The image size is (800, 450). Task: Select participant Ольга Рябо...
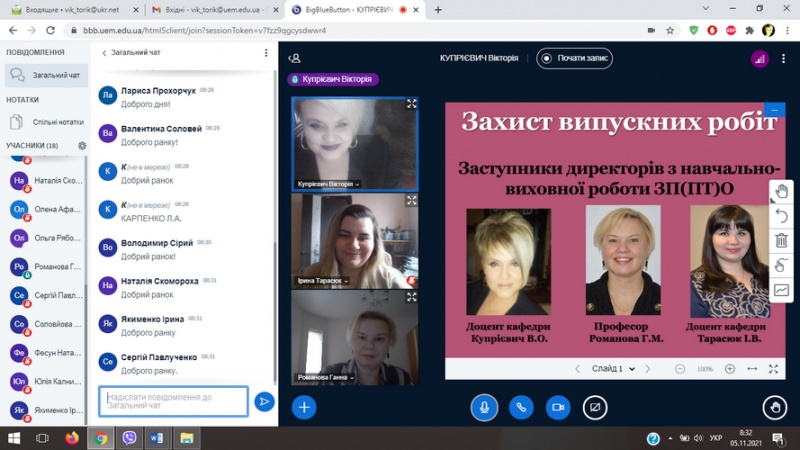tap(46, 238)
